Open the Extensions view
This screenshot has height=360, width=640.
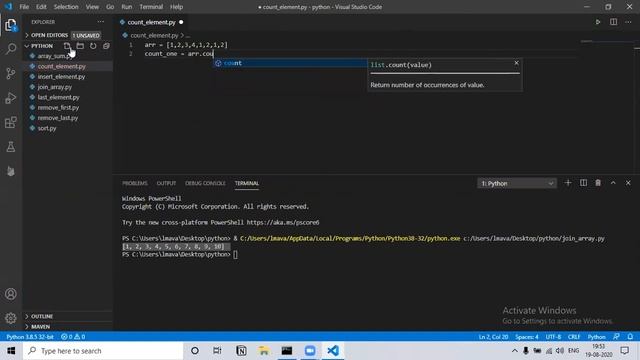(11, 122)
